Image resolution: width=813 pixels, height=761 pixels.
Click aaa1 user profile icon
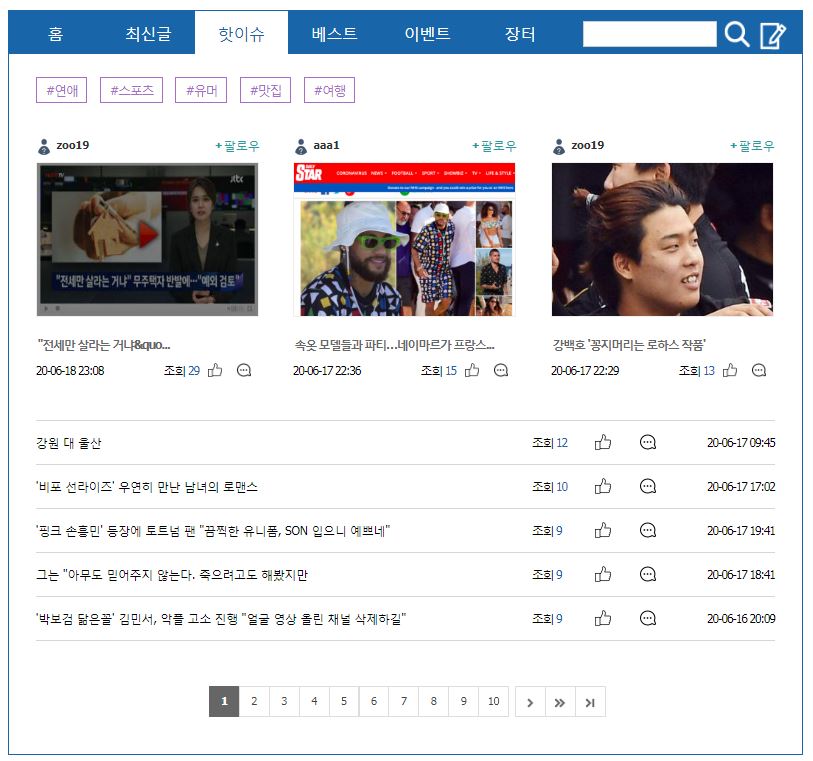(x=301, y=146)
